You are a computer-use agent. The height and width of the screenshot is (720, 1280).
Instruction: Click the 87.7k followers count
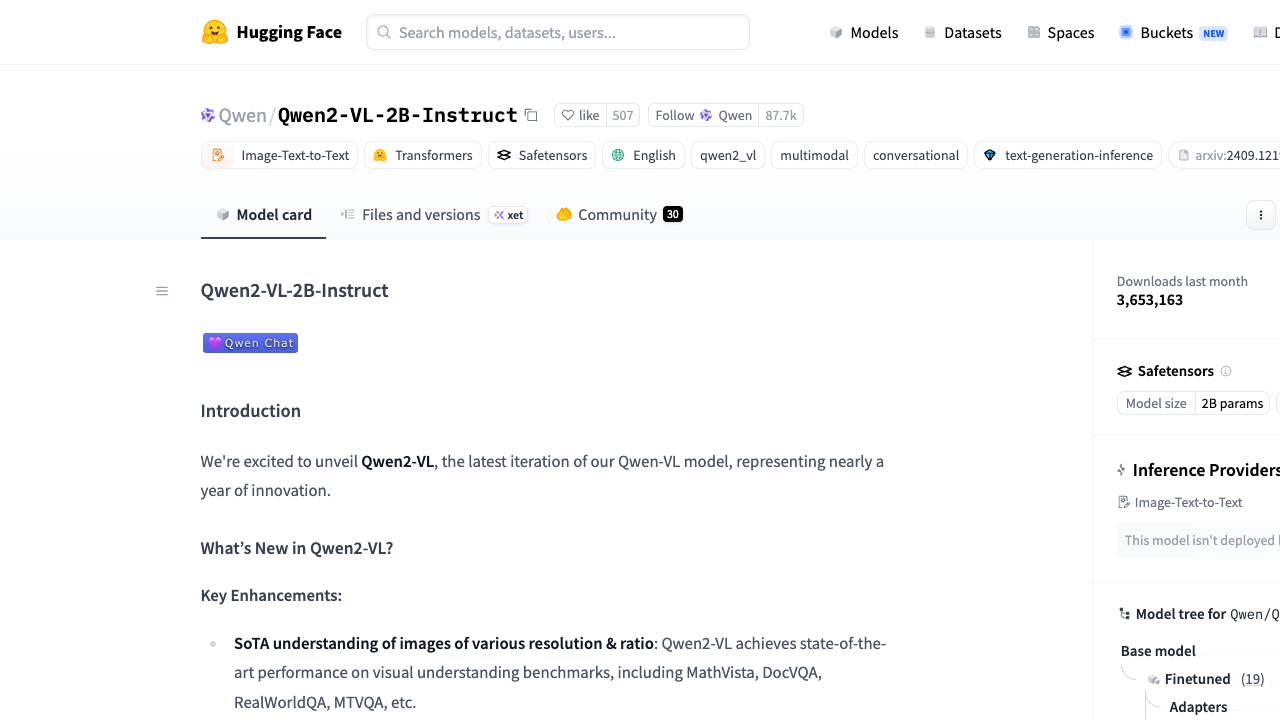point(781,115)
